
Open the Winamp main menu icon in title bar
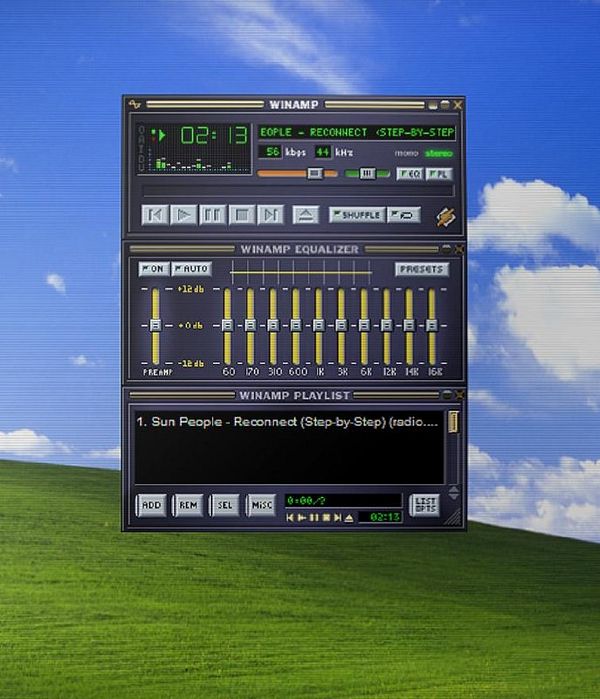pyautogui.click(x=134, y=105)
